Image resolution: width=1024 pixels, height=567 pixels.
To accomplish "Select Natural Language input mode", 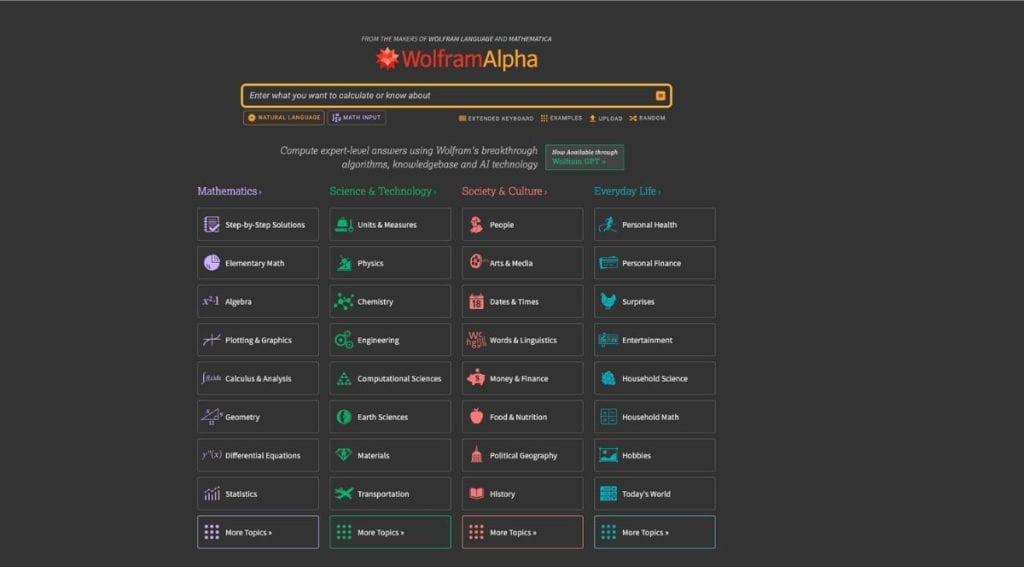I will 284,118.
